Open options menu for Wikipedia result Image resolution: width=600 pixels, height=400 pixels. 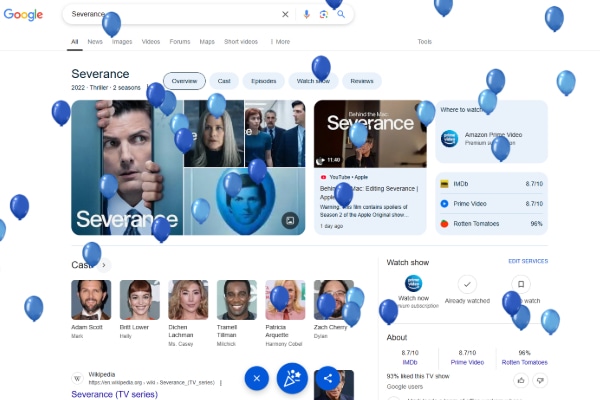(221, 382)
